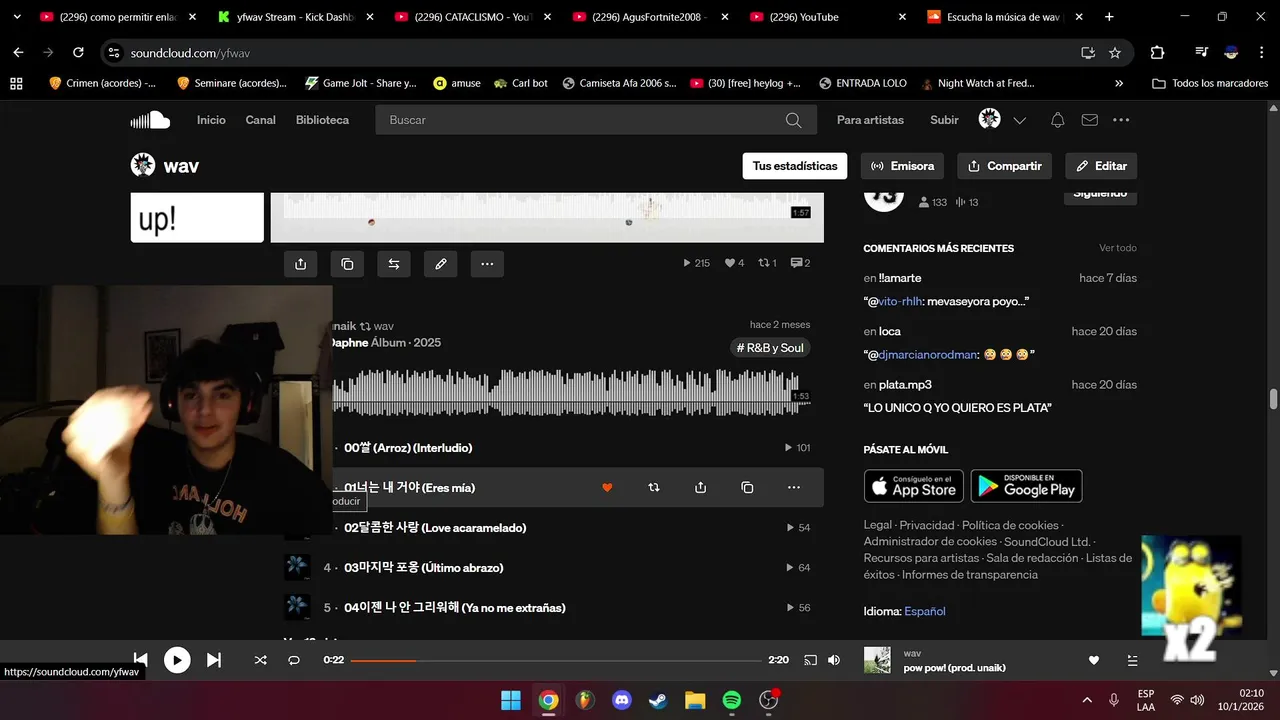Go to Inicio tab
The height and width of the screenshot is (720, 1280).
click(x=211, y=120)
